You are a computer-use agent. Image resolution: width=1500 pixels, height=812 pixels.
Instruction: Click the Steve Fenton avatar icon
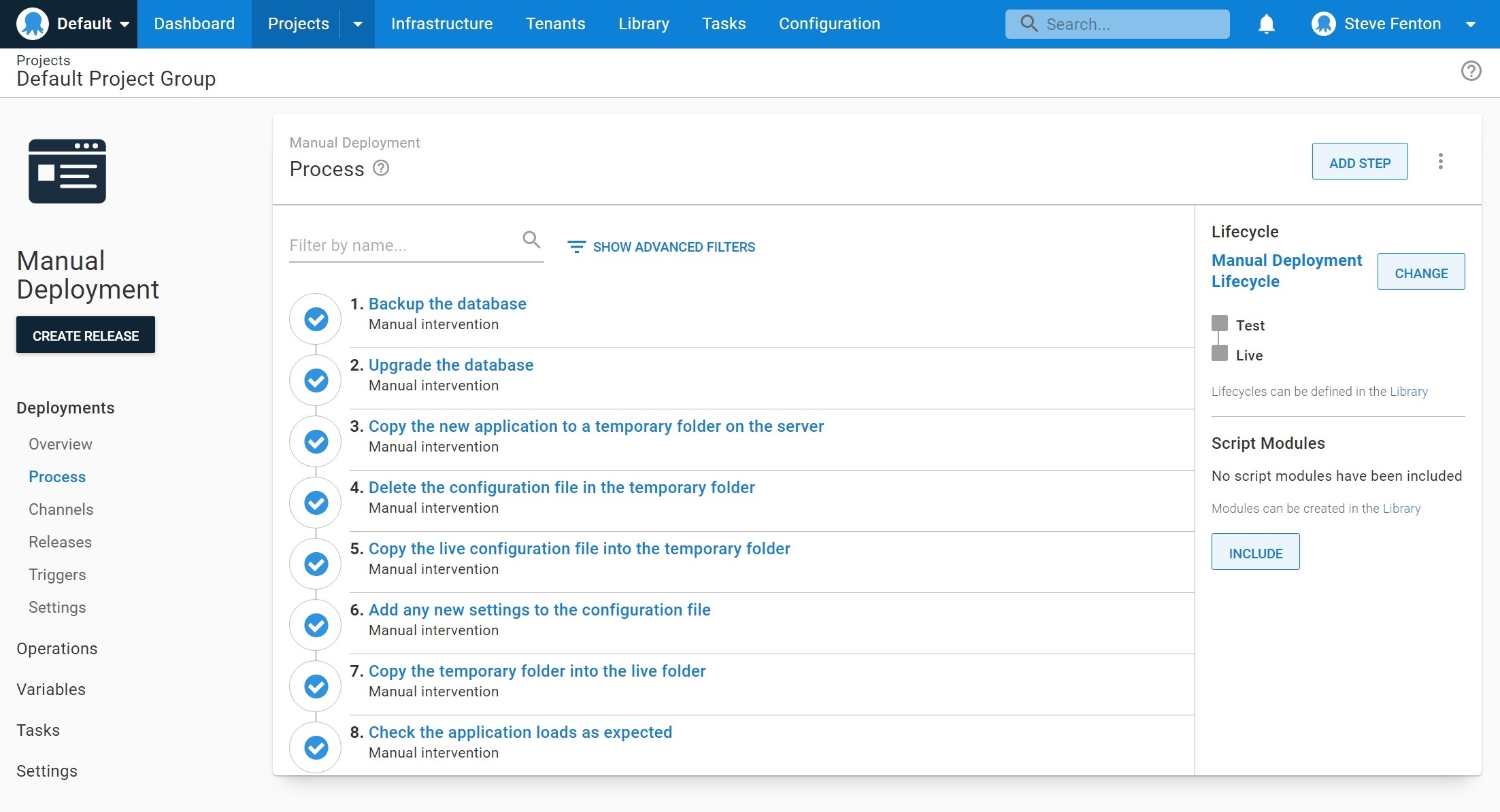[1323, 23]
